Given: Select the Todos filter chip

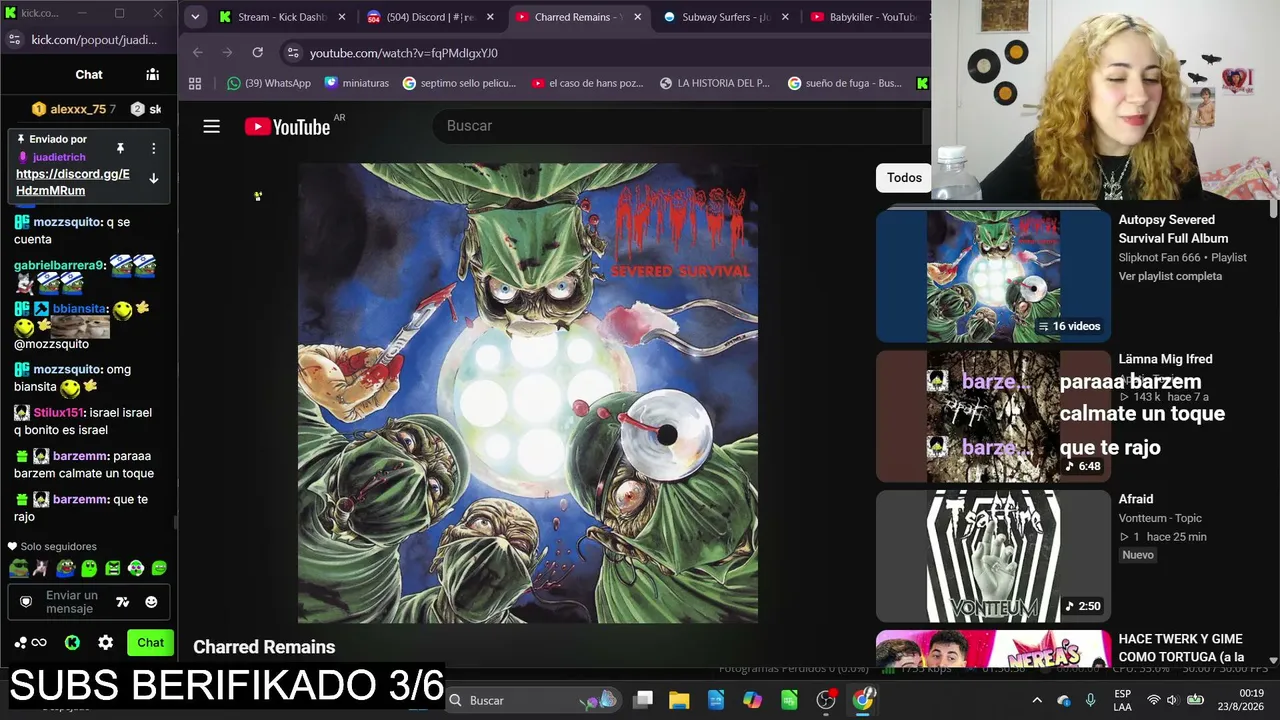Looking at the screenshot, I should [x=904, y=177].
